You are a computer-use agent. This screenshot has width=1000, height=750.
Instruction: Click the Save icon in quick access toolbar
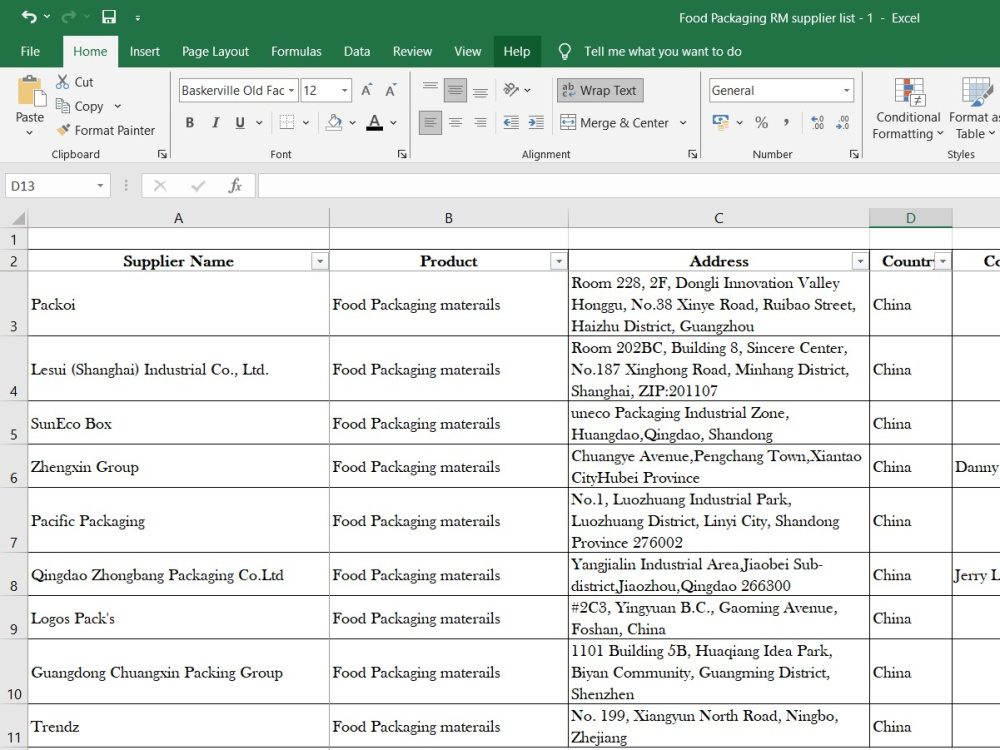[109, 17]
